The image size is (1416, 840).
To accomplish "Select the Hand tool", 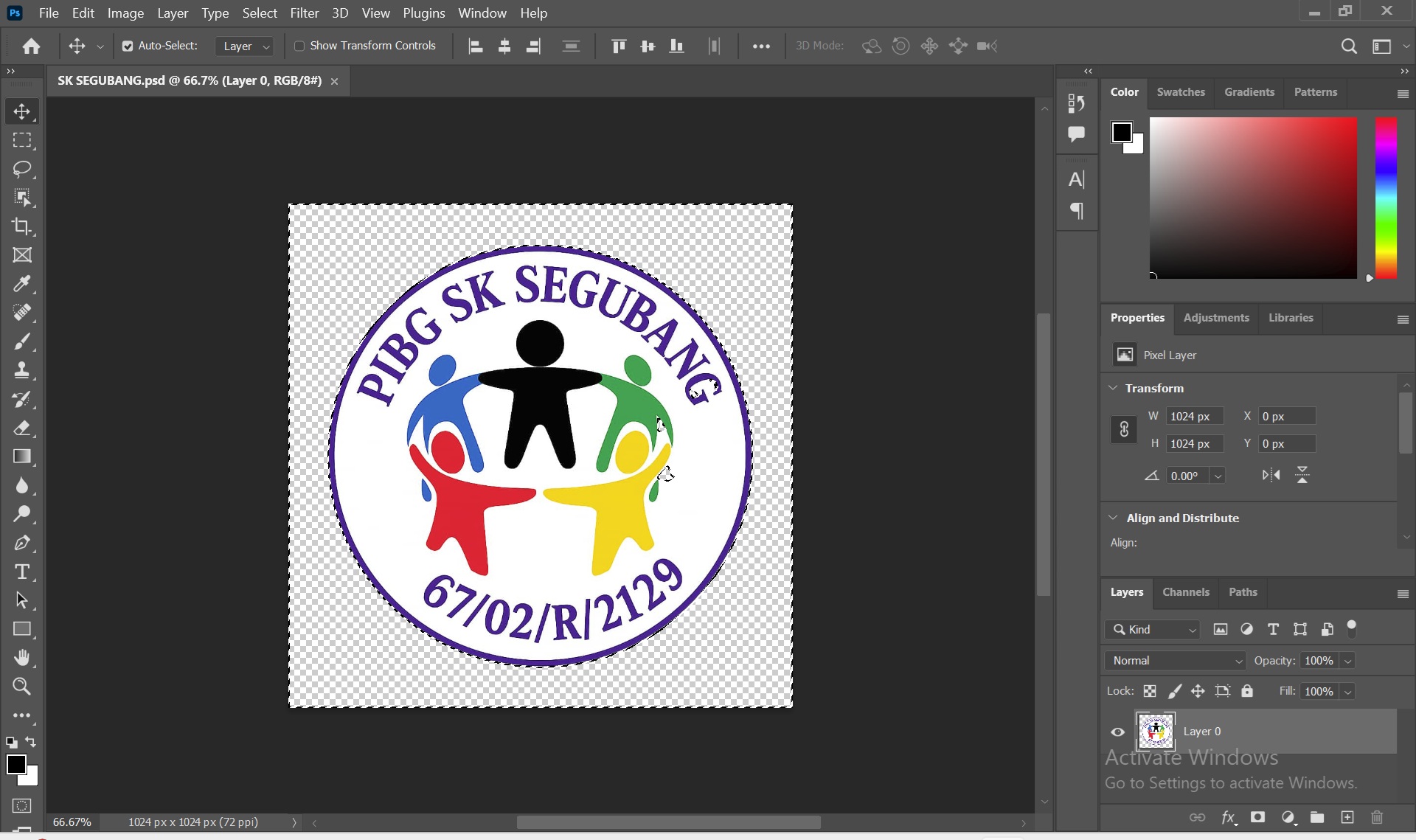I will tap(22, 657).
